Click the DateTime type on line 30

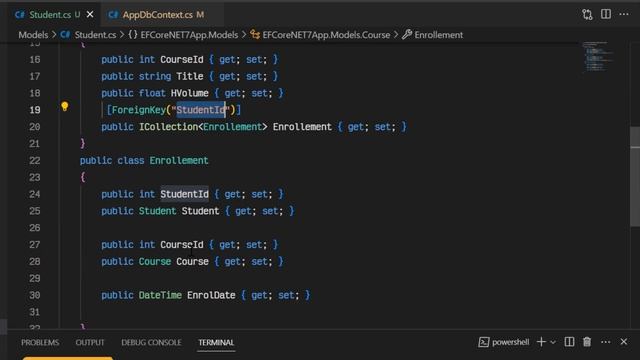pos(160,296)
